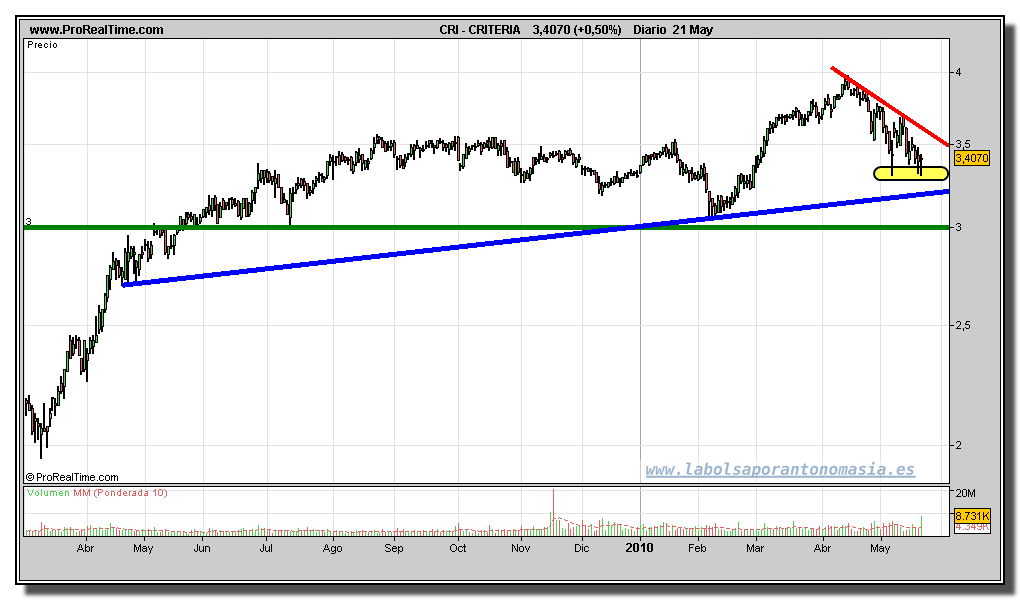Click the Feb label on time axis

click(x=697, y=548)
